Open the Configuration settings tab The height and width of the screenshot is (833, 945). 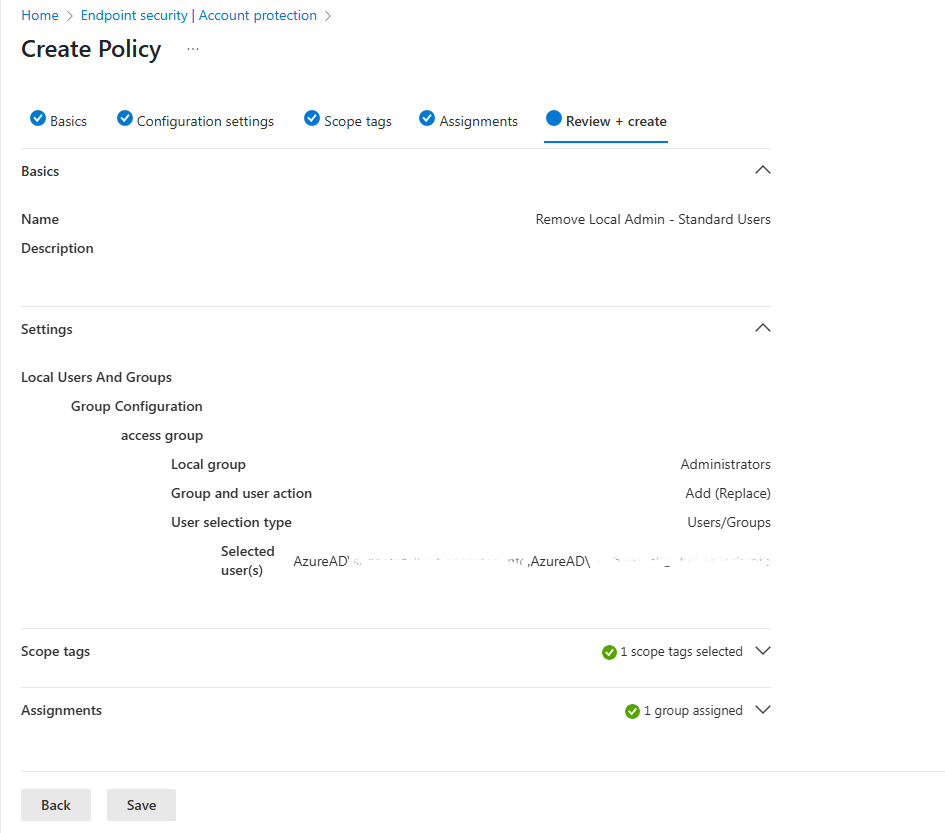pyautogui.click(x=205, y=120)
